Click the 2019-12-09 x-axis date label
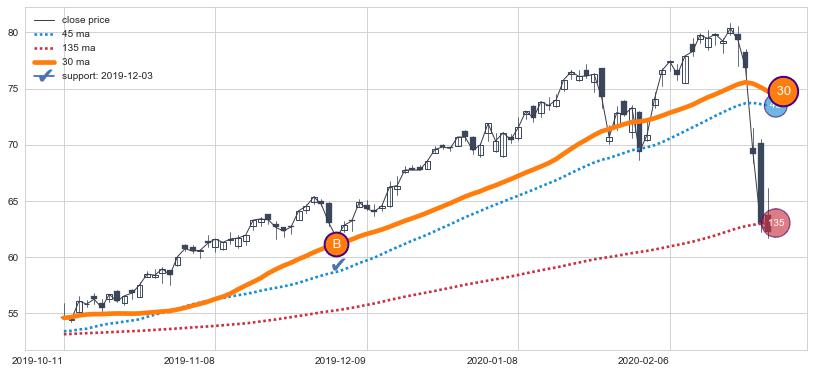 point(338,361)
